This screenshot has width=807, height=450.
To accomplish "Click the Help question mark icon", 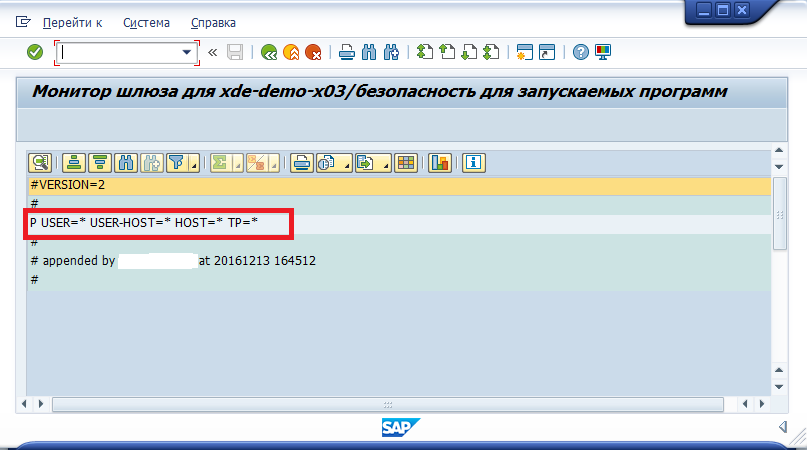I will click(x=580, y=52).
